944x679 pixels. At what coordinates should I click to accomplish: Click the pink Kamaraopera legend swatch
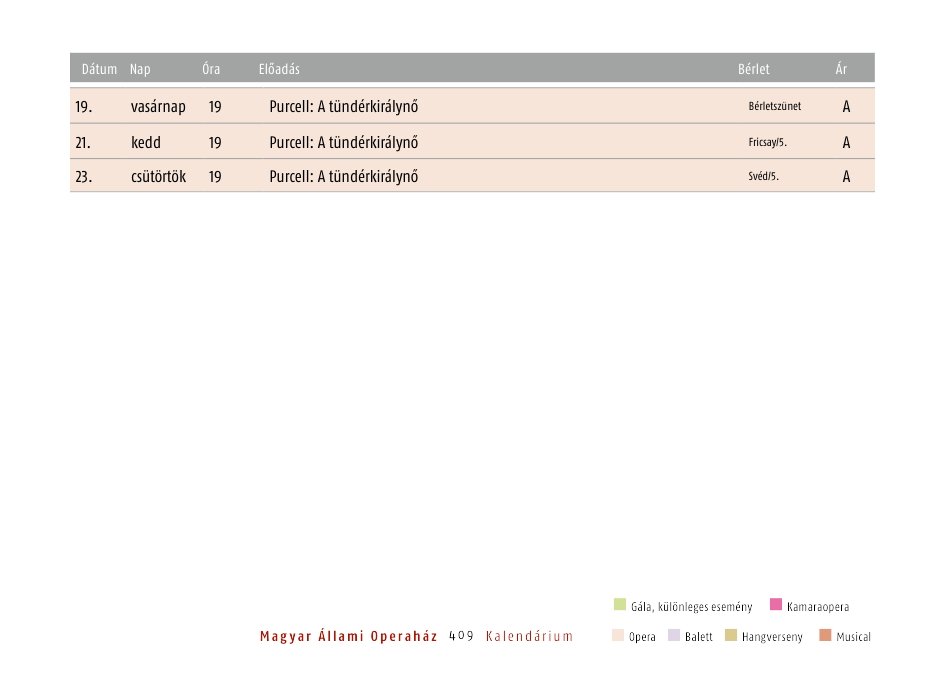pyautogui.click(x=776, y=604)
